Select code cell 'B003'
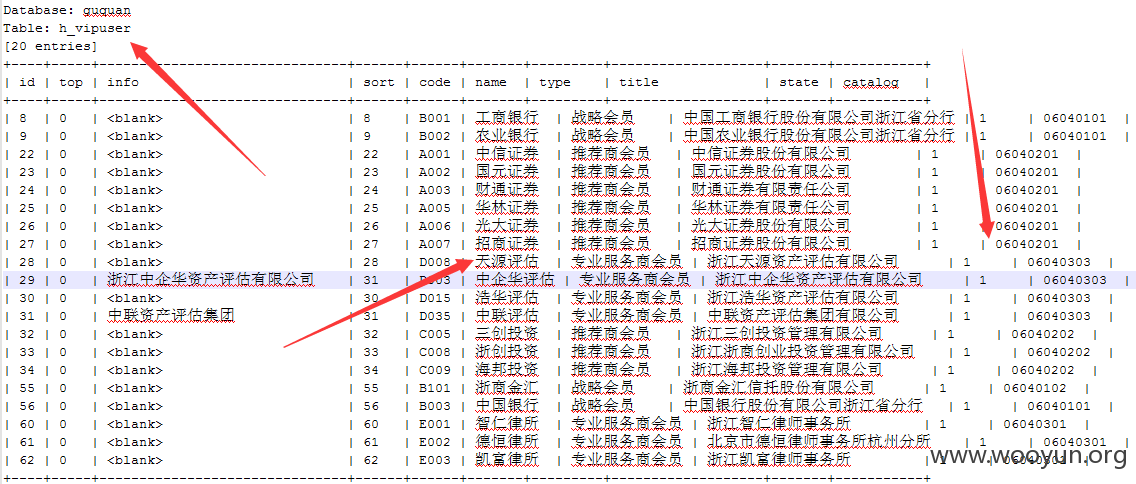This screenshot has height=484, width=1136. (435, 406)
